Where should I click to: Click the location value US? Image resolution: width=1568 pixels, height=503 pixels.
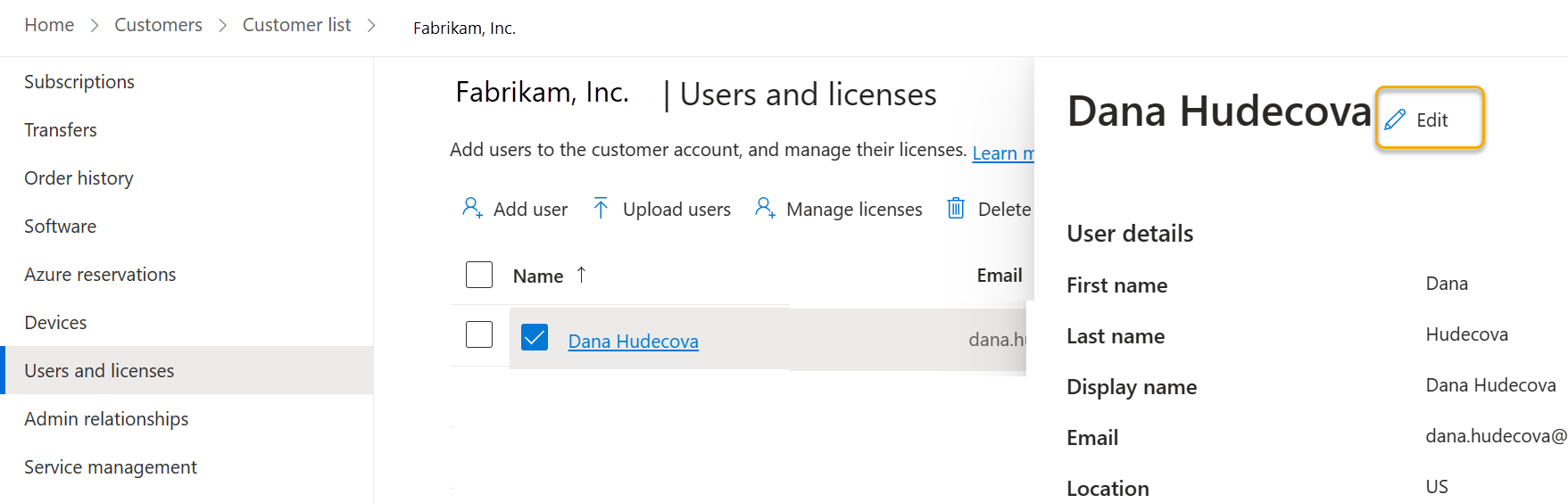coord(1437,487)
